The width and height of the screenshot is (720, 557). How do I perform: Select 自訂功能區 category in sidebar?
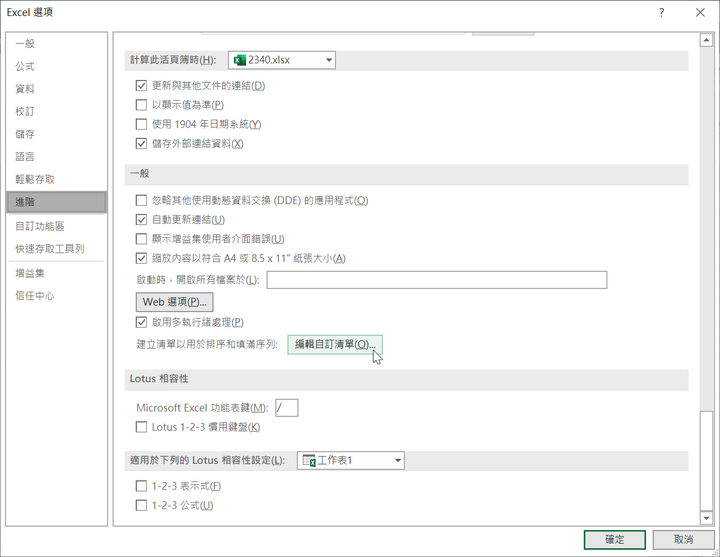pos(56,226)
